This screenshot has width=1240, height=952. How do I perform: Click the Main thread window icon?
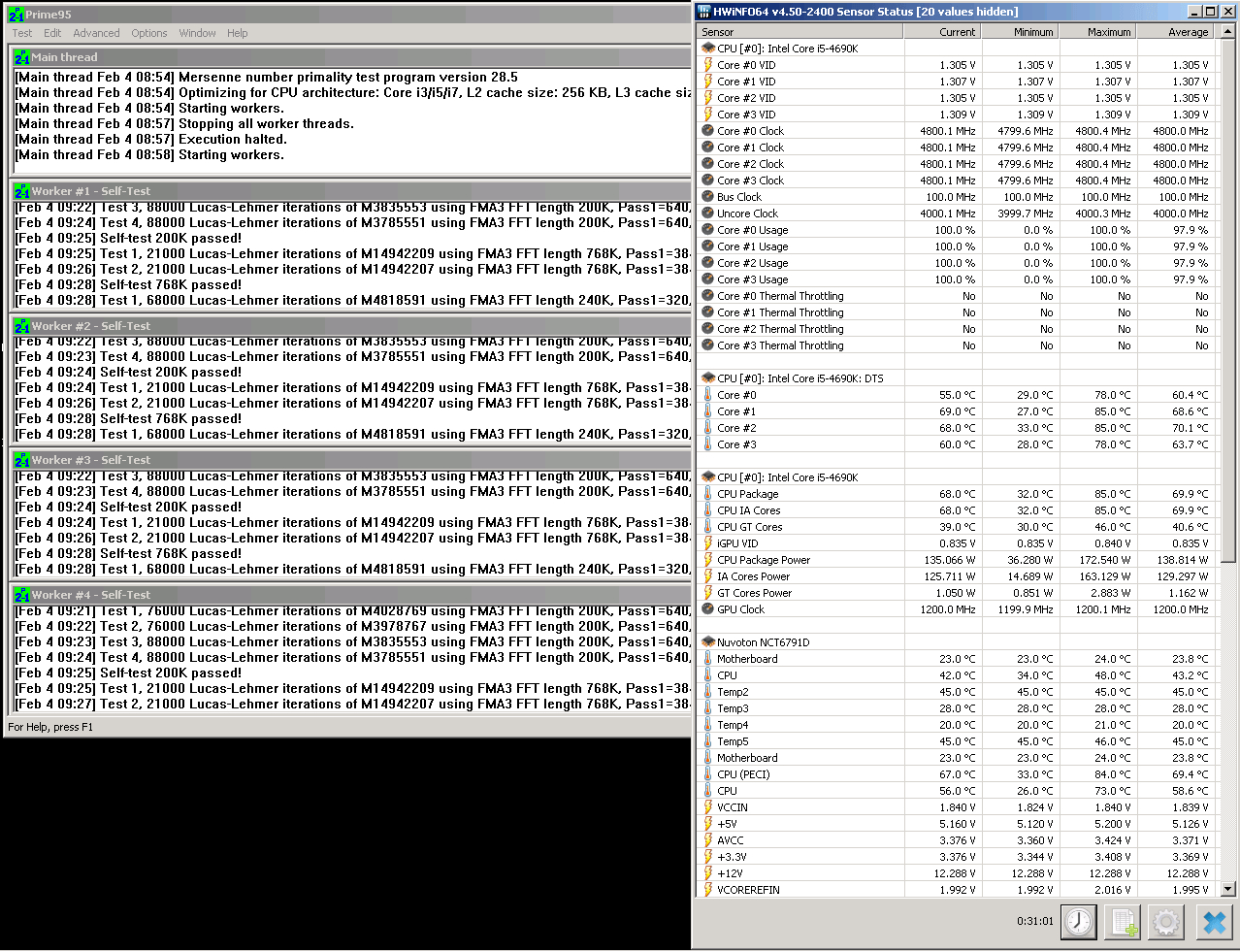click(x=22, y=57)
